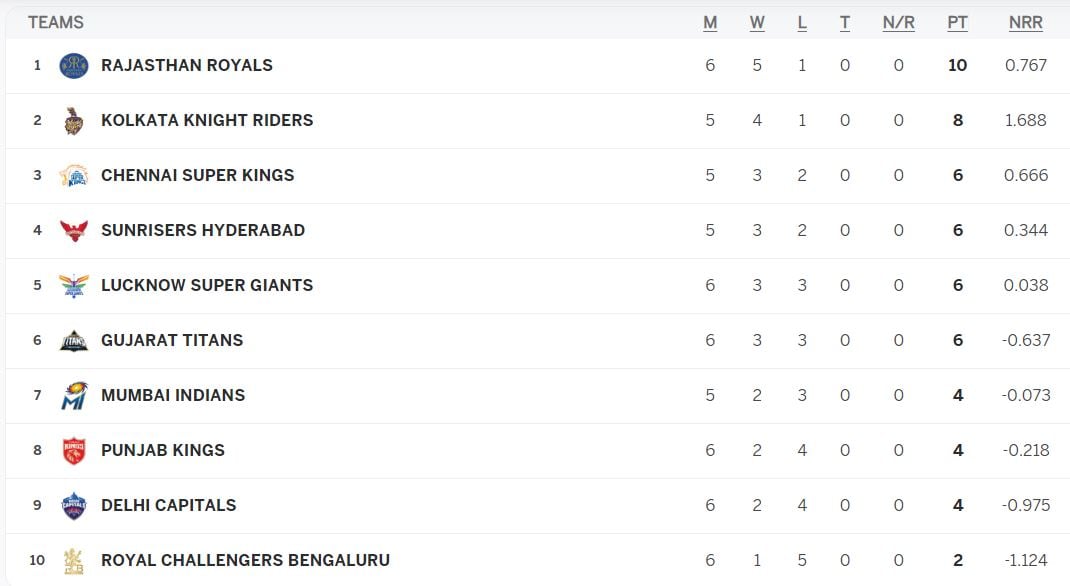Select the Sunrisers Hyderabad eagle logo

74,231
